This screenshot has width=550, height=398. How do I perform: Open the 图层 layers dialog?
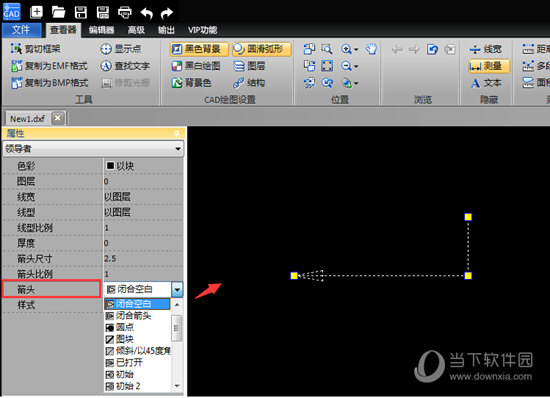[249, 66]
